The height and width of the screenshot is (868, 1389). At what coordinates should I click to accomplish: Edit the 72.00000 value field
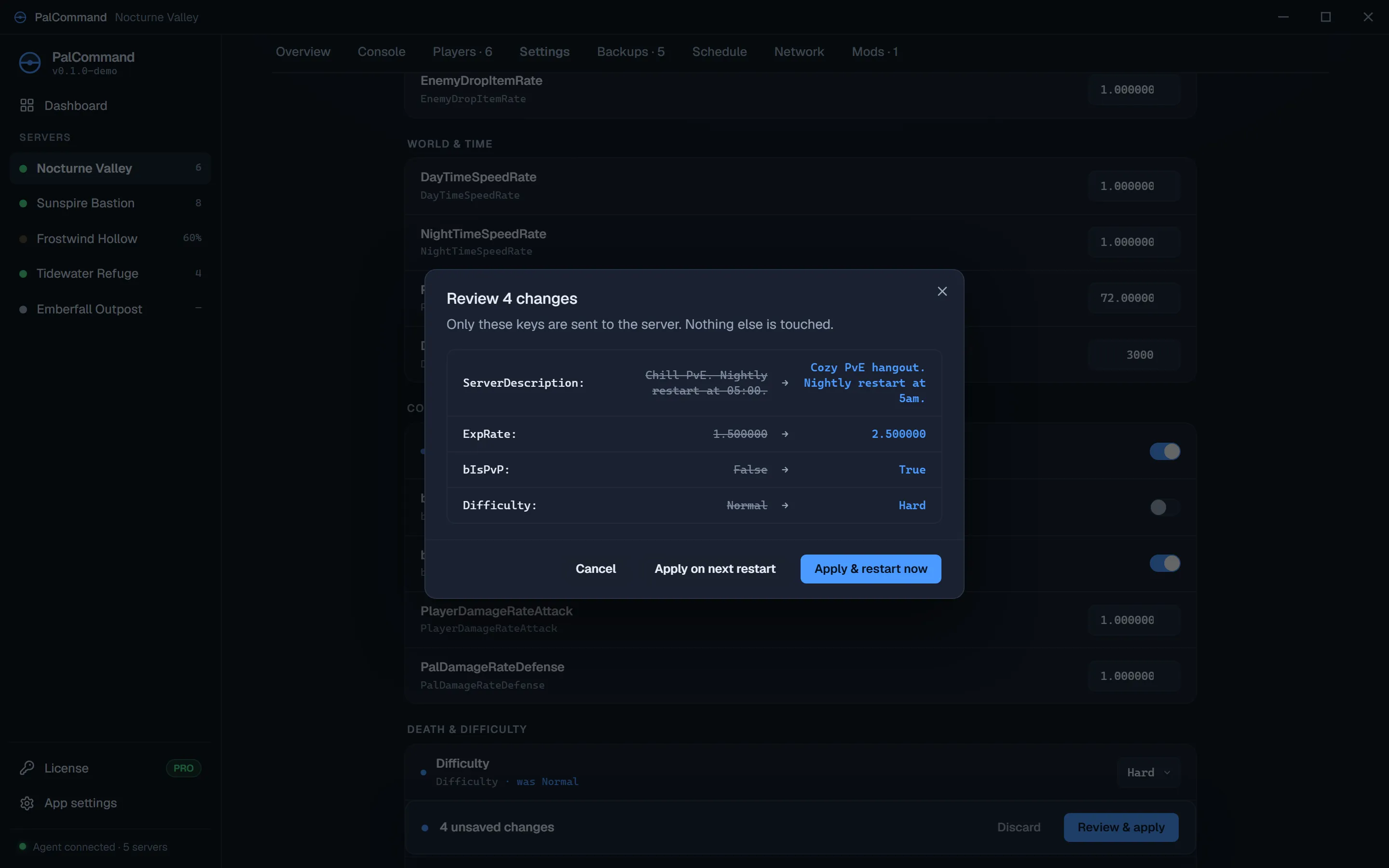(x=1133, y=298)
